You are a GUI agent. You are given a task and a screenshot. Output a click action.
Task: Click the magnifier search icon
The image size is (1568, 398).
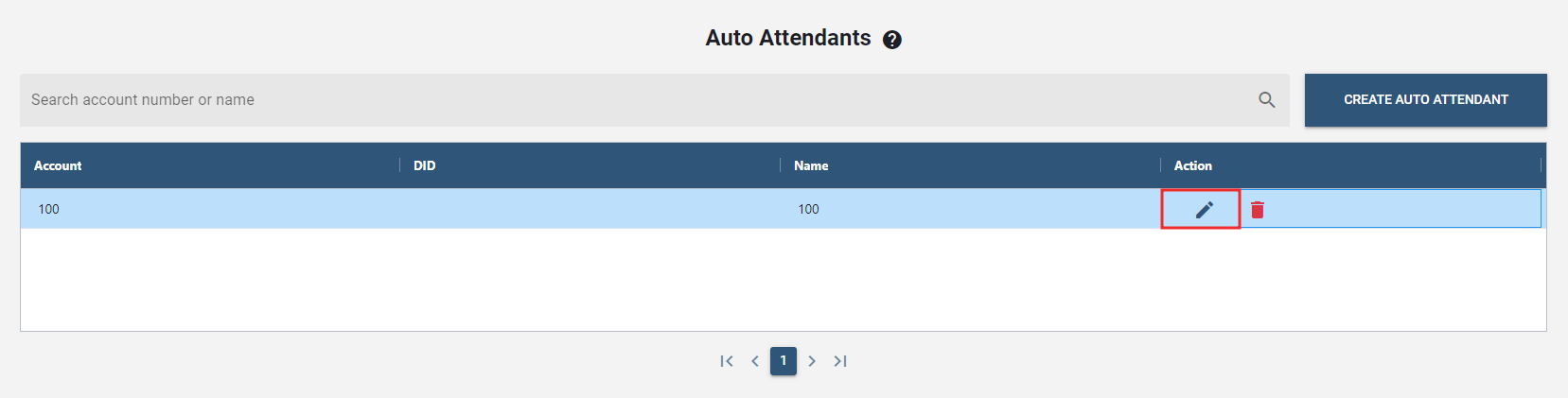click(x=1266, y=99)
